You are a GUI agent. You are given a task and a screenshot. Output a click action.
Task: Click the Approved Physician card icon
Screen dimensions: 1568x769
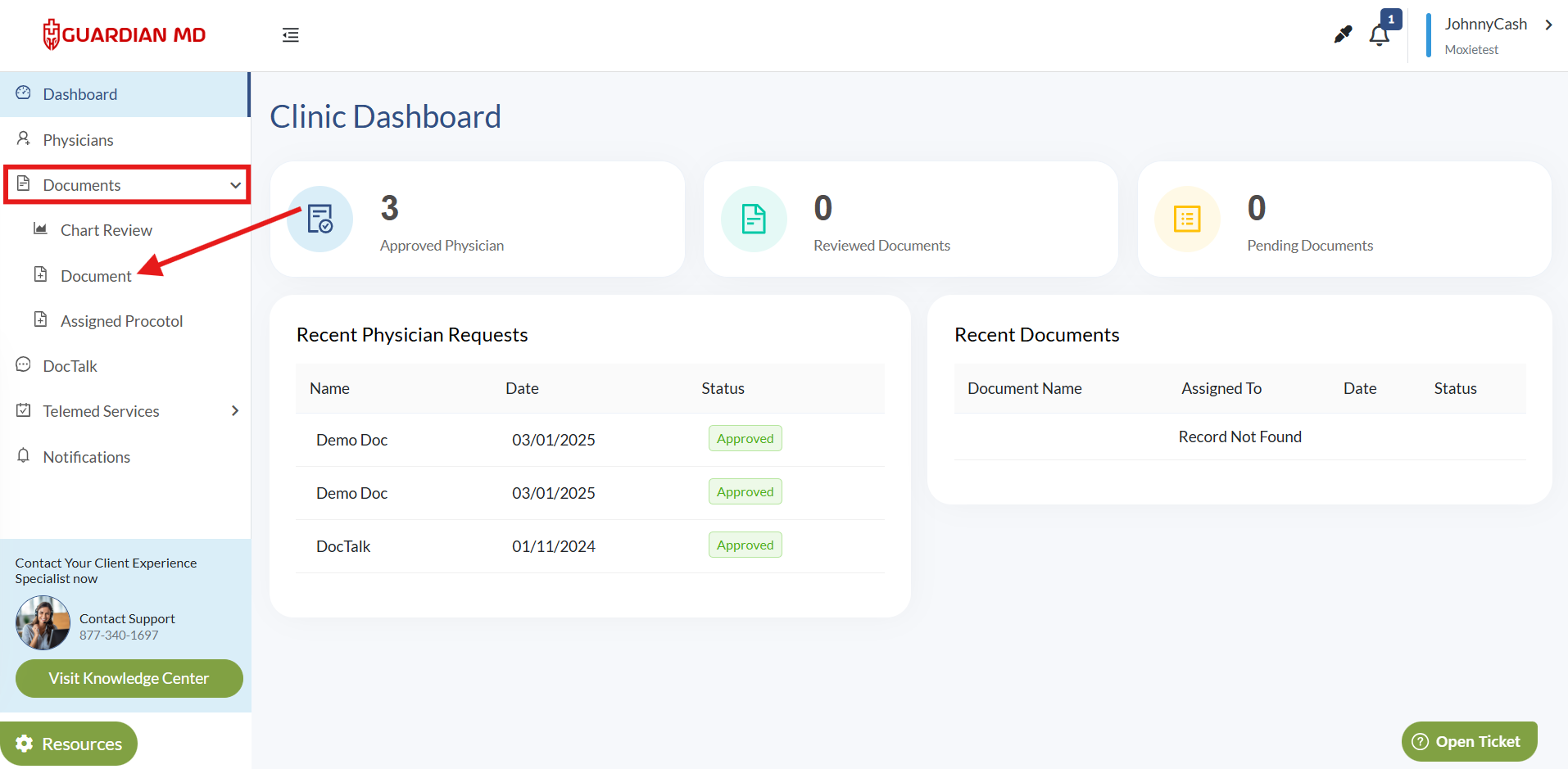(320, 219)
